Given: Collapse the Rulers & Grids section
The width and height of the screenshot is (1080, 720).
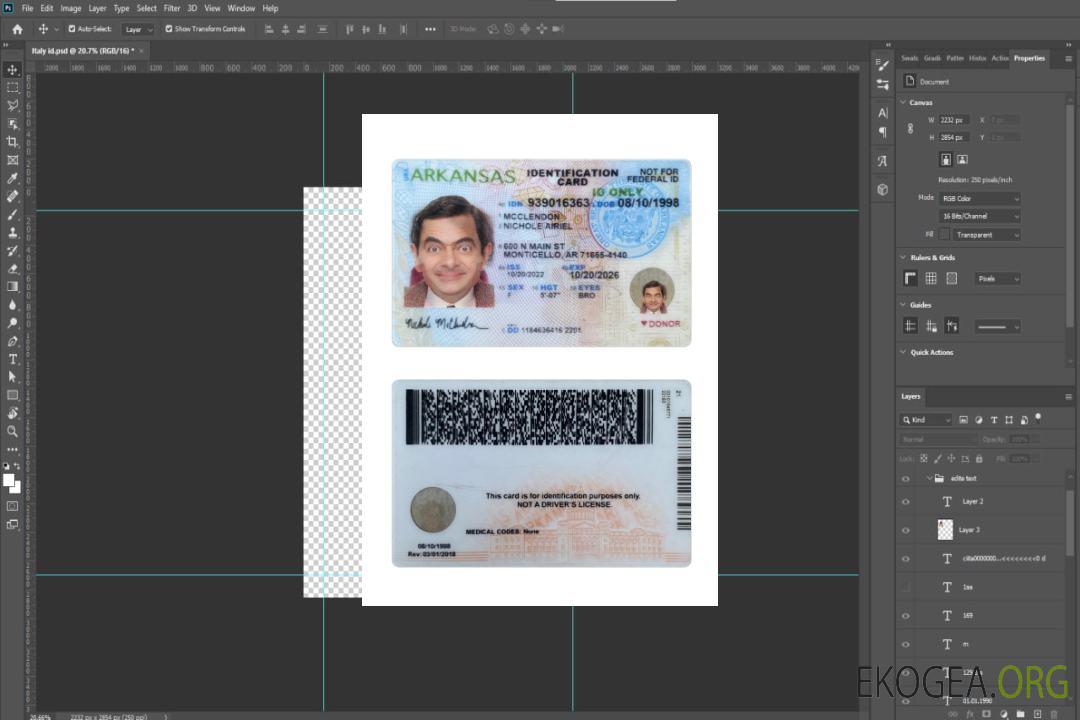Looking at the screenshot, I should [x=904, y=258].
